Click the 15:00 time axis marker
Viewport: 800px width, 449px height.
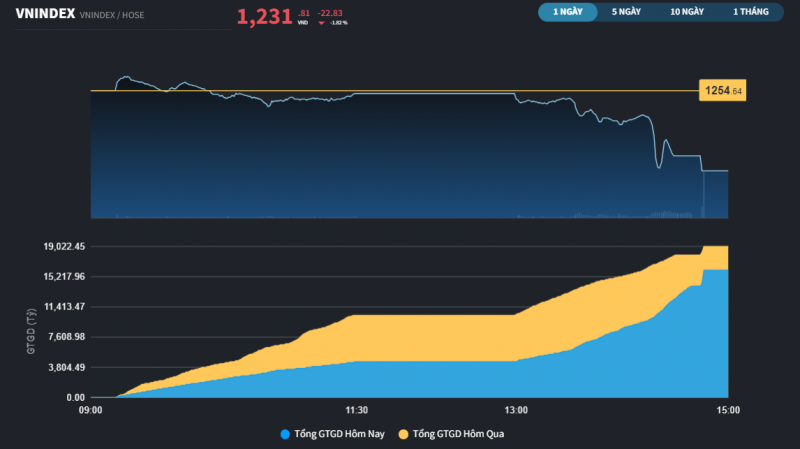[728, 410]
